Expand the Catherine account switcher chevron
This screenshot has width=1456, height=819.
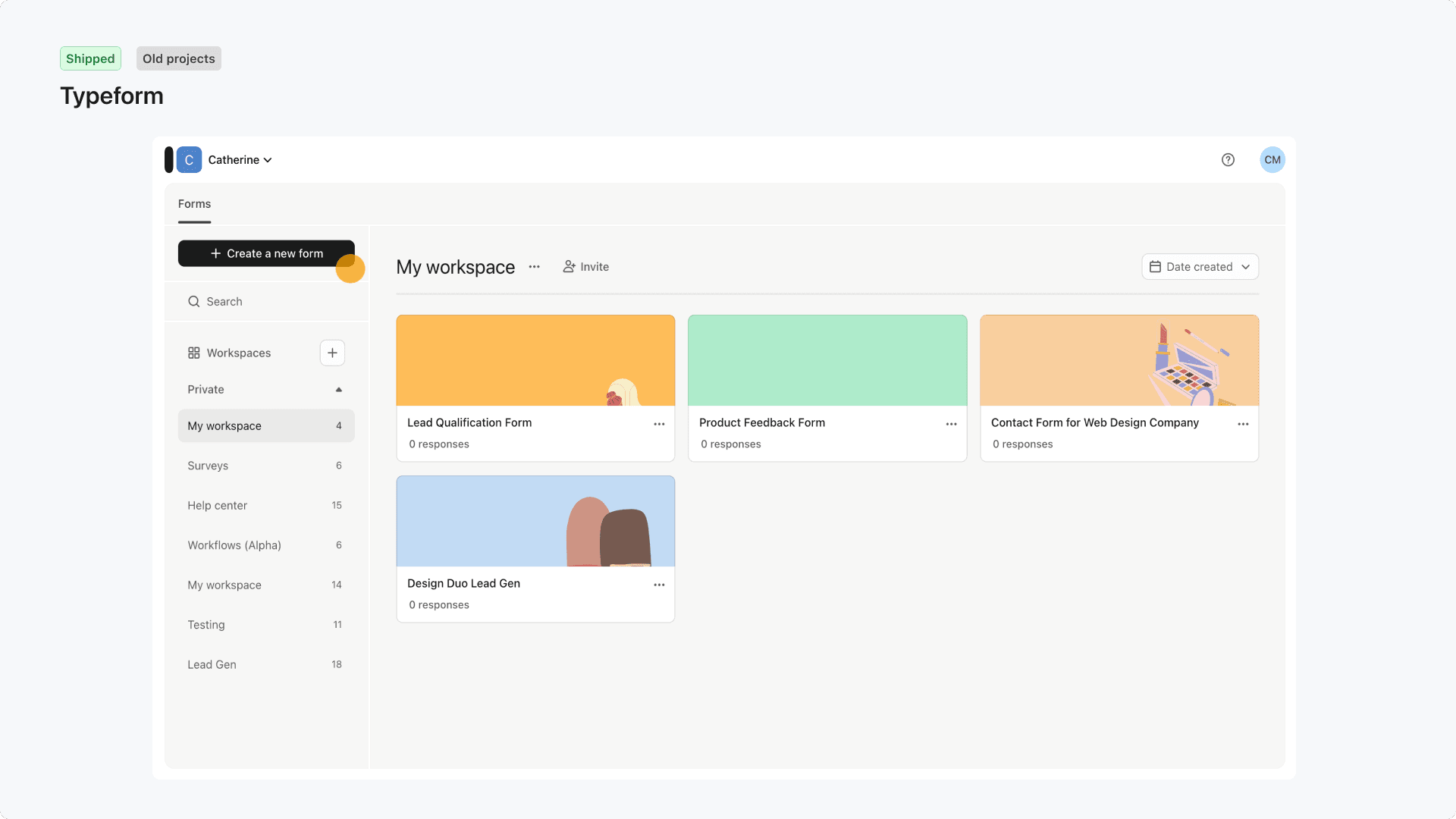pyautogui.click(x=266, y=160)
